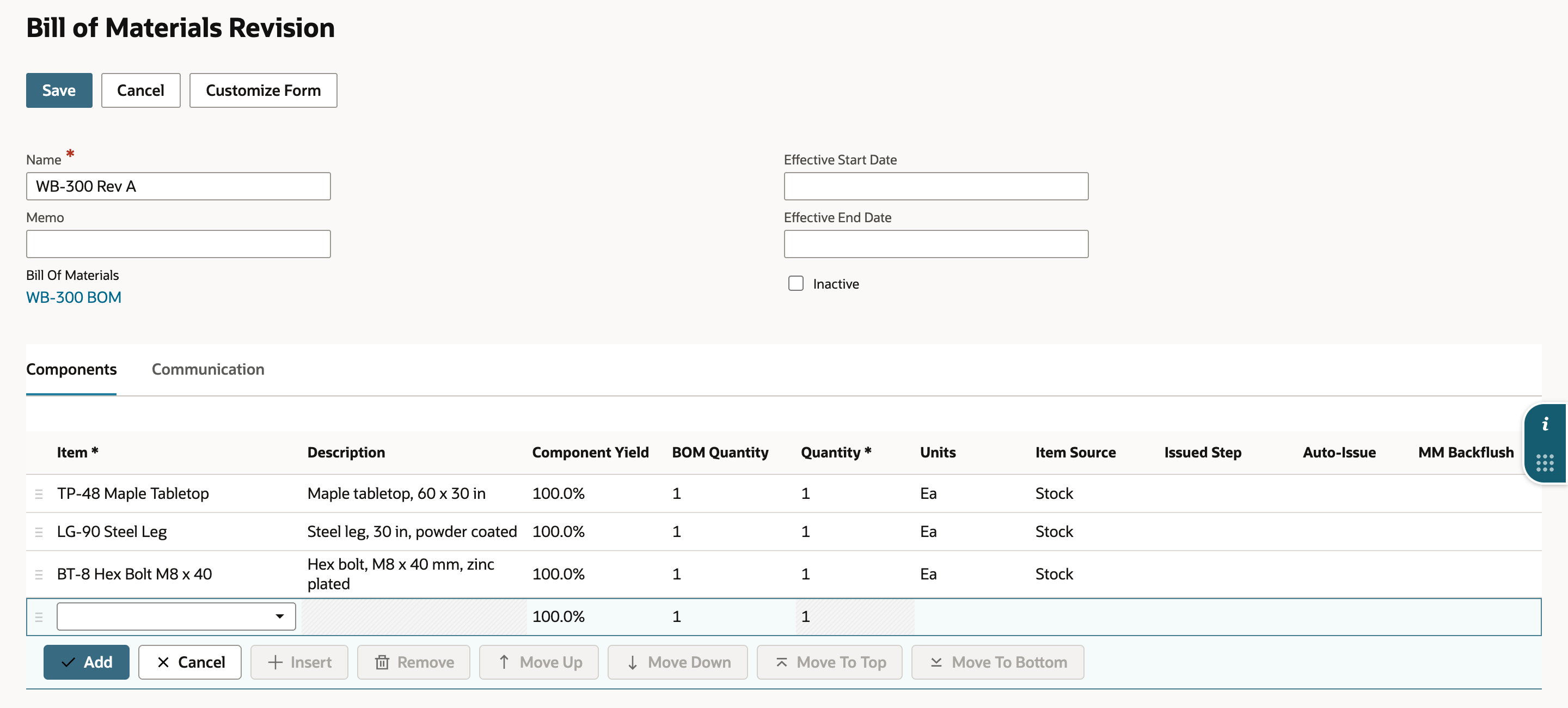Click the Units column header
The height and width of the screenshot is (708, 1568).
coord(938,453)
